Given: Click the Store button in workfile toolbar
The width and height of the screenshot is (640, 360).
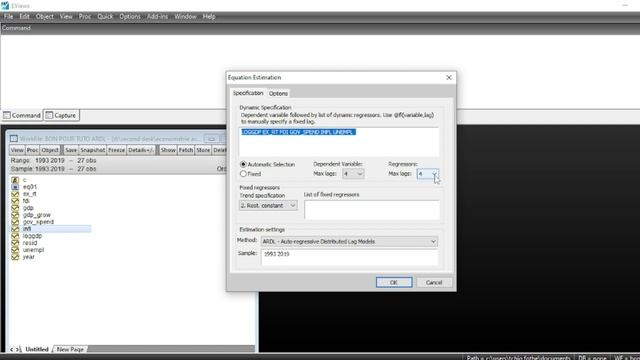Looking at the screenshot, I should (203, 150).
